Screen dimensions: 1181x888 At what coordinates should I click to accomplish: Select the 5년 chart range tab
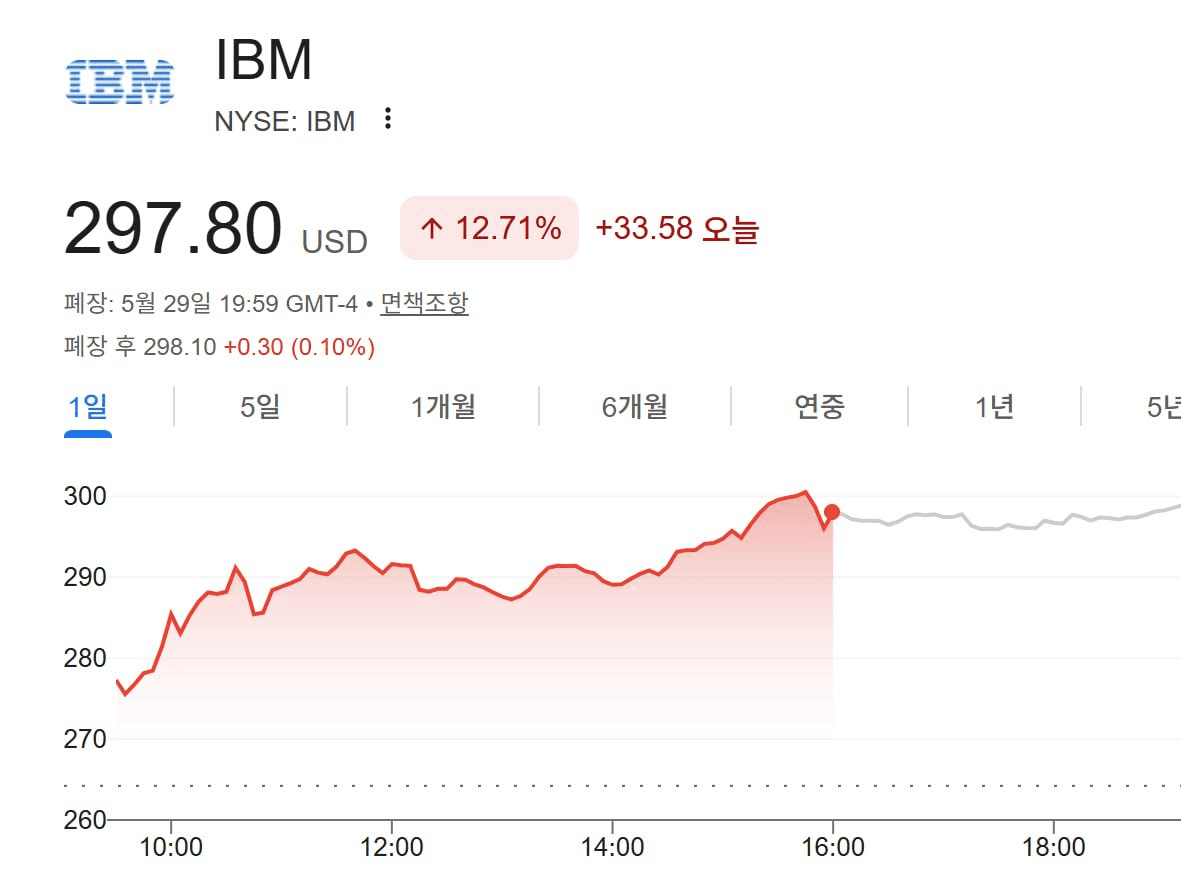pyautogui.click(x=1164, y=407)
